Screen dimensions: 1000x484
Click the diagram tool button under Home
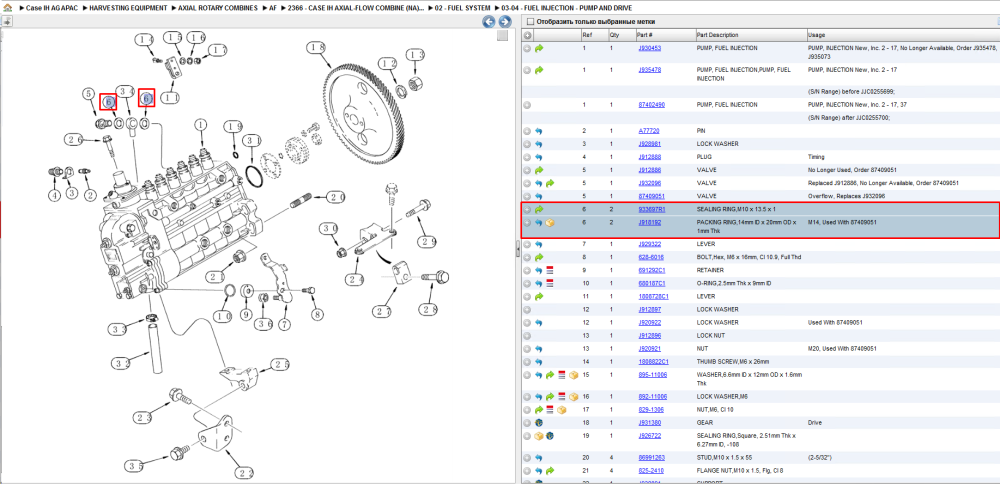click(x=7, y=21)
